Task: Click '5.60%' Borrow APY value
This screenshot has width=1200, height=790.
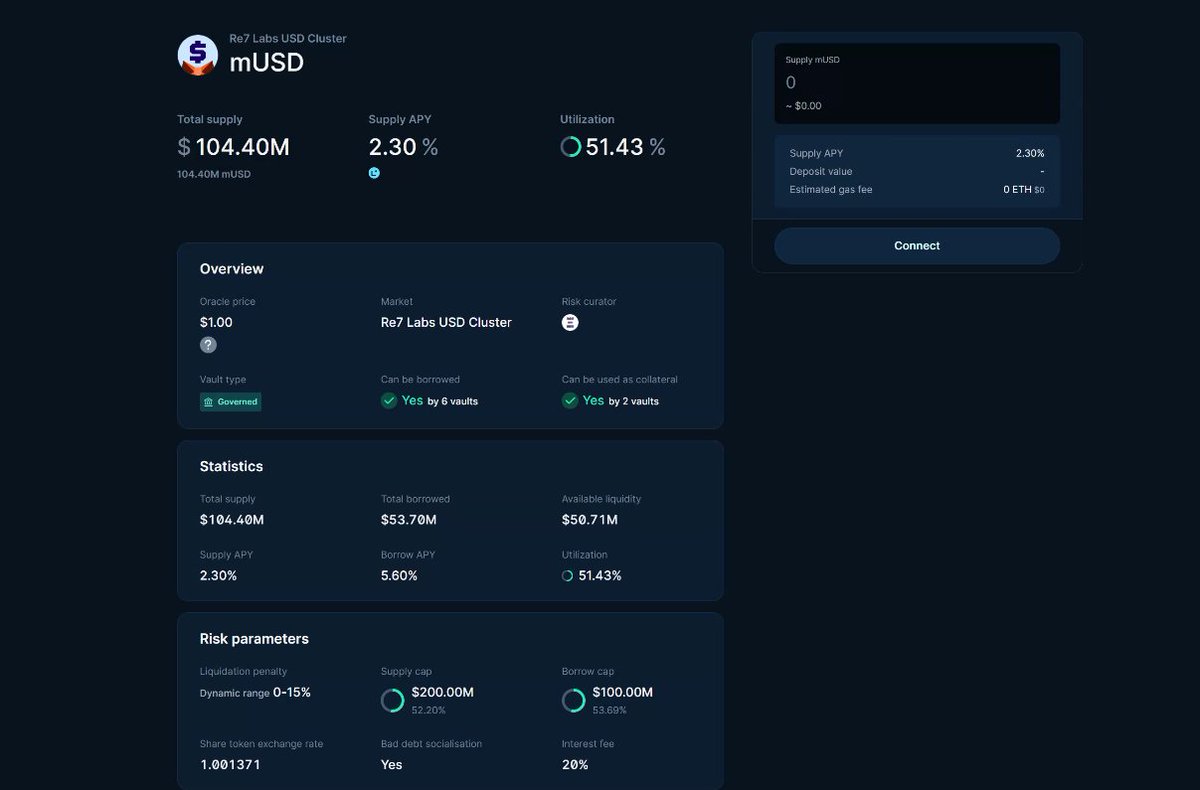Action: point(399,576)
